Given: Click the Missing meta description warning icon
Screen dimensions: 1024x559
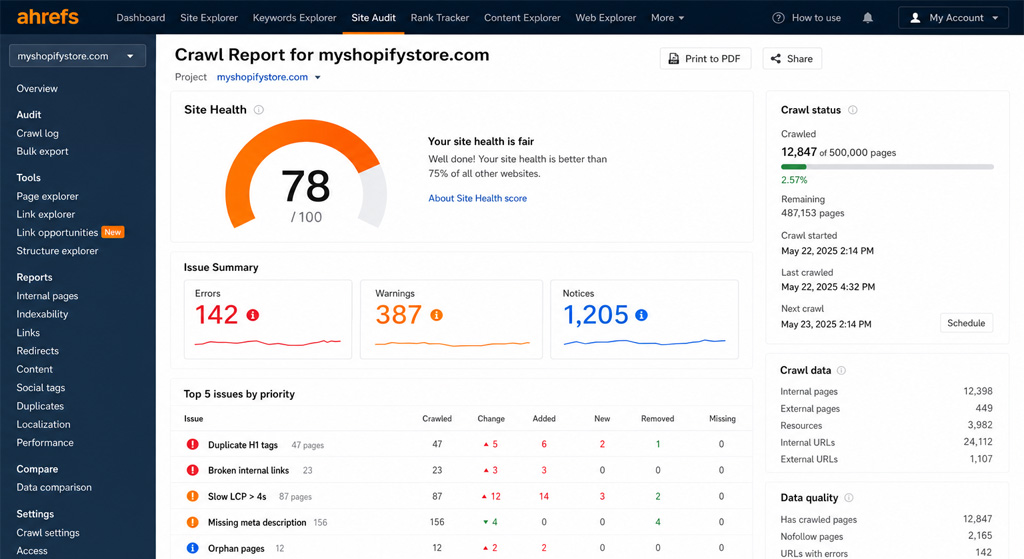Looking at the screenshot, I should click(193, 522).
